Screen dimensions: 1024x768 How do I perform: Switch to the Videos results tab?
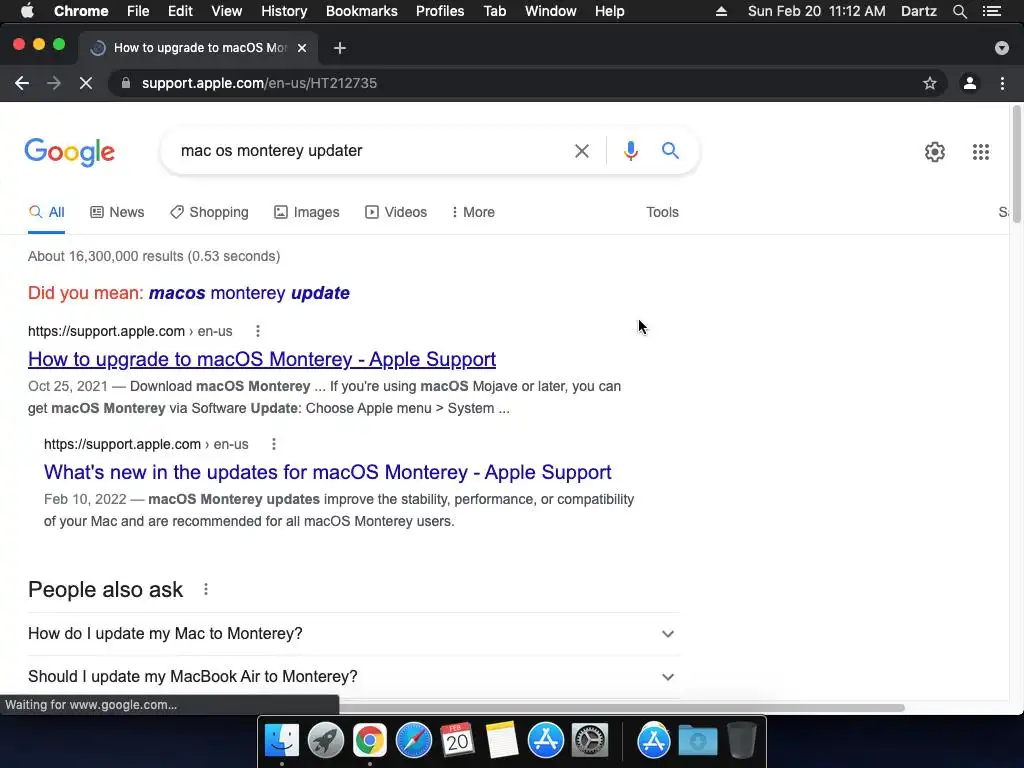point(396,212)
